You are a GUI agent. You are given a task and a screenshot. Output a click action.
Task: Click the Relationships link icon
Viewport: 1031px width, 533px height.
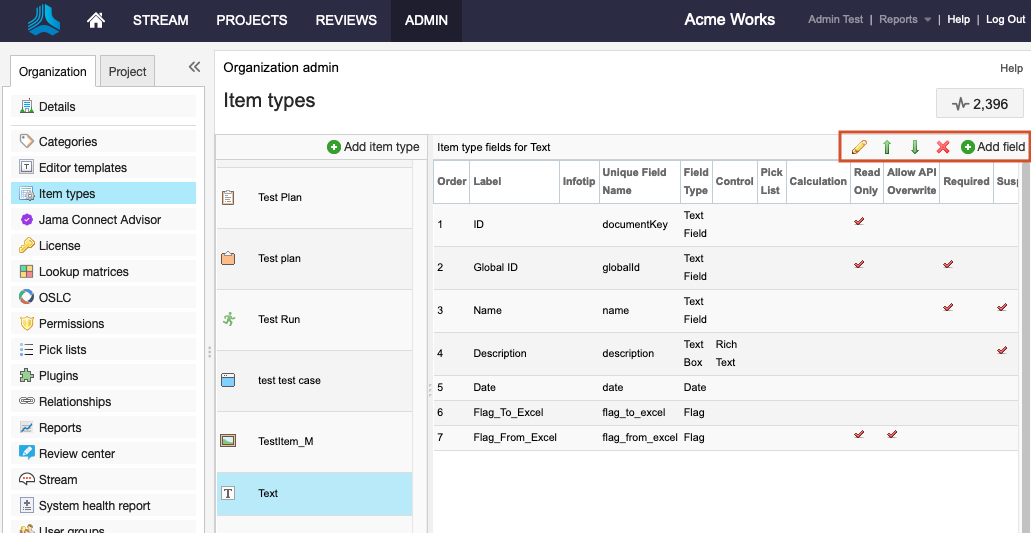[26, 401]
